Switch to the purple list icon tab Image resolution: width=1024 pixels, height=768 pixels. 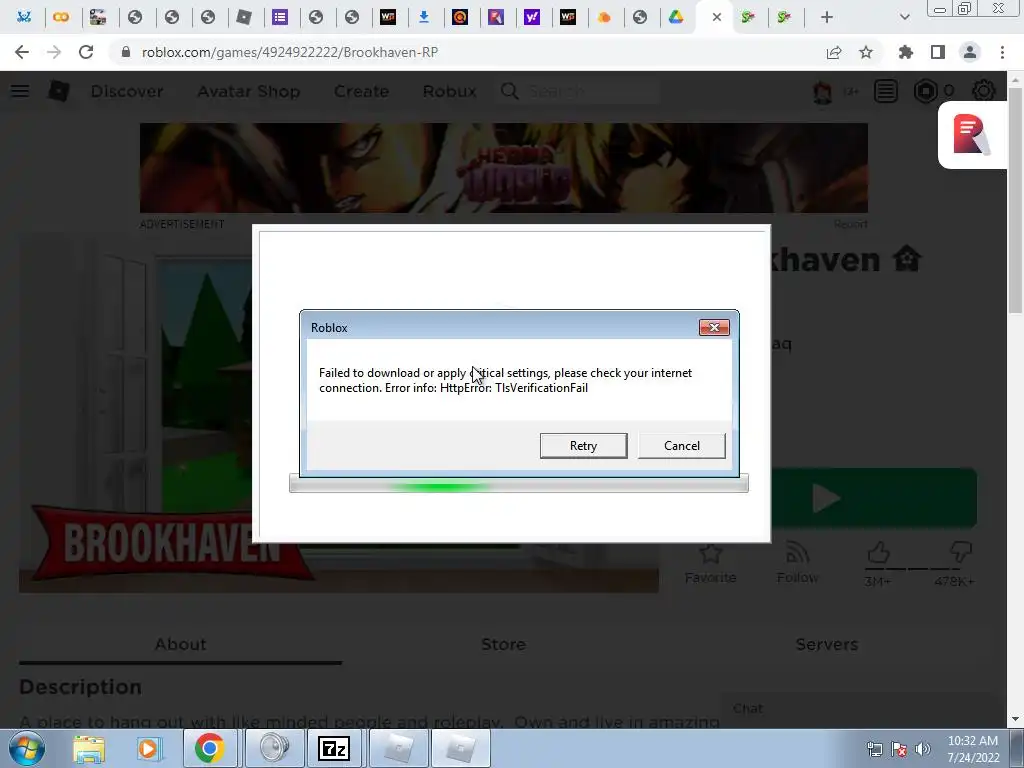tap(280, 17)
